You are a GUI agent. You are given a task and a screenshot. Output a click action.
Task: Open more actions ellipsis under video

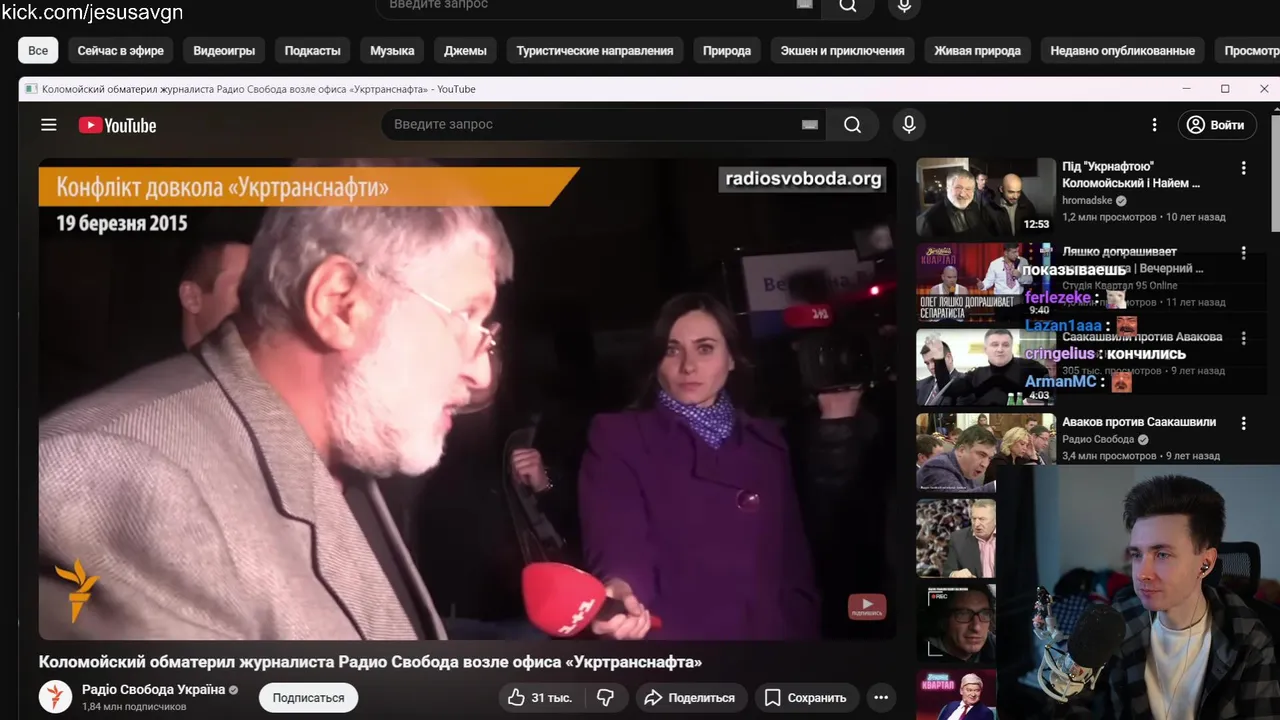880,698
